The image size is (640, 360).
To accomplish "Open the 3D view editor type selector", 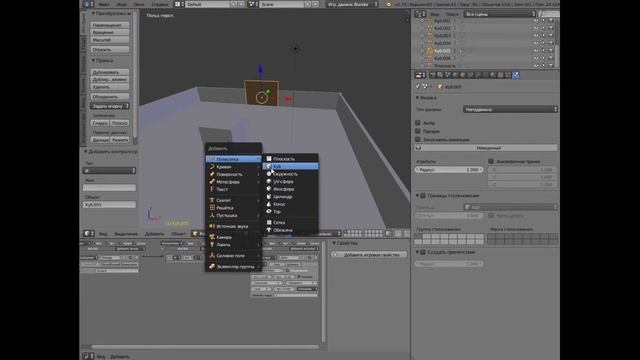I will [x=89, y=233].
